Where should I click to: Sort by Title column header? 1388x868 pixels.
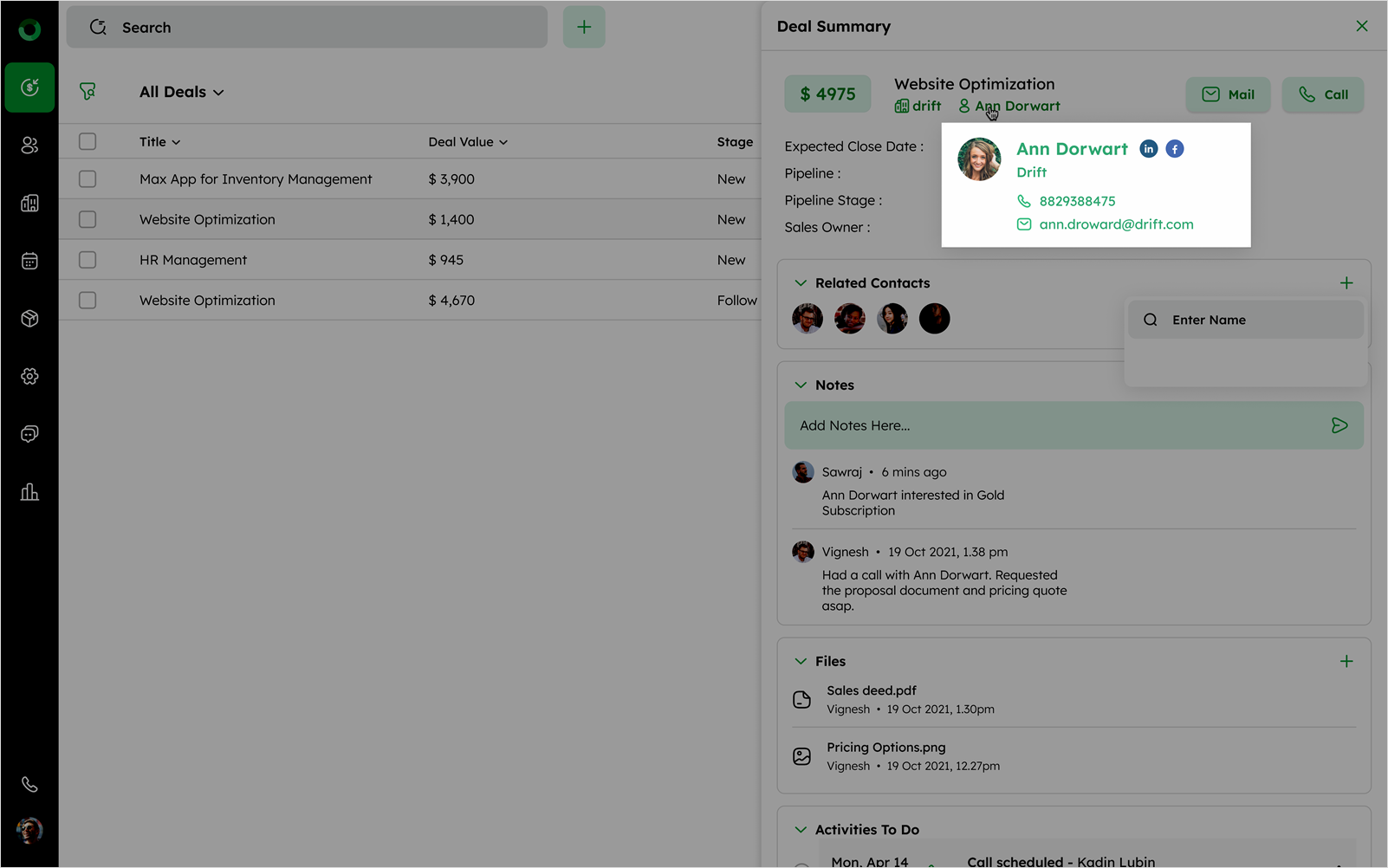click(159, 142)
